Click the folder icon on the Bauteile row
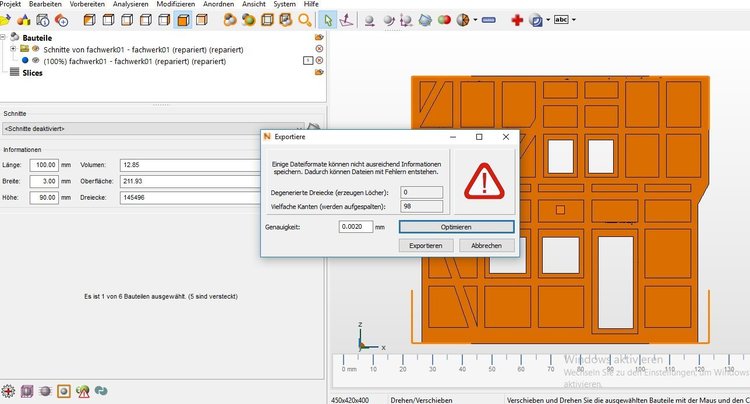750x404 pixels. (319, 37)
